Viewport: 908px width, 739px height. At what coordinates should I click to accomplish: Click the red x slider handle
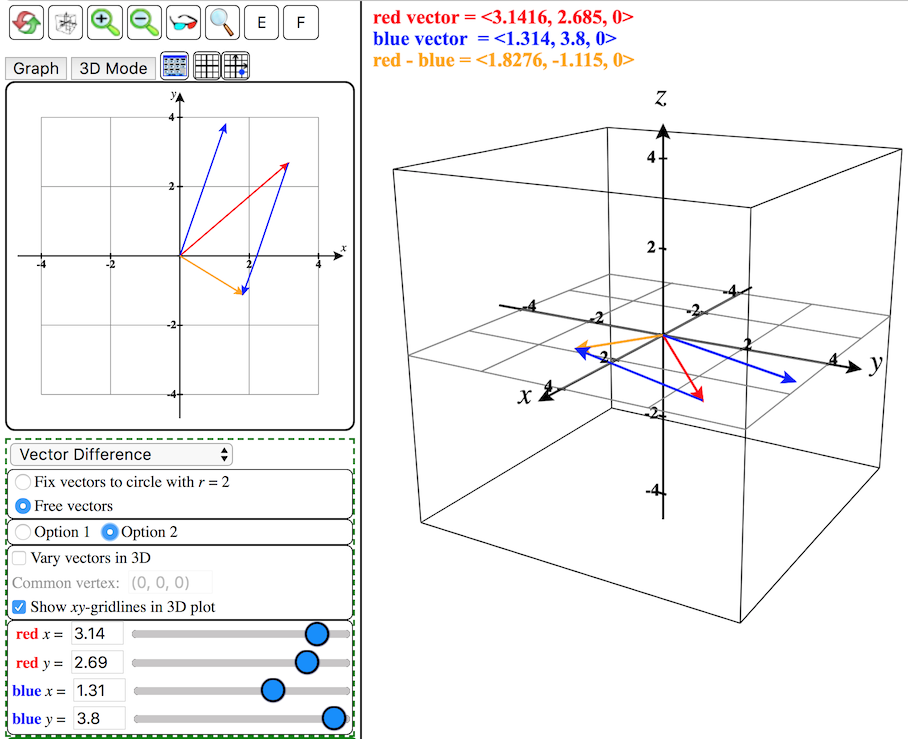click(317, 633)
